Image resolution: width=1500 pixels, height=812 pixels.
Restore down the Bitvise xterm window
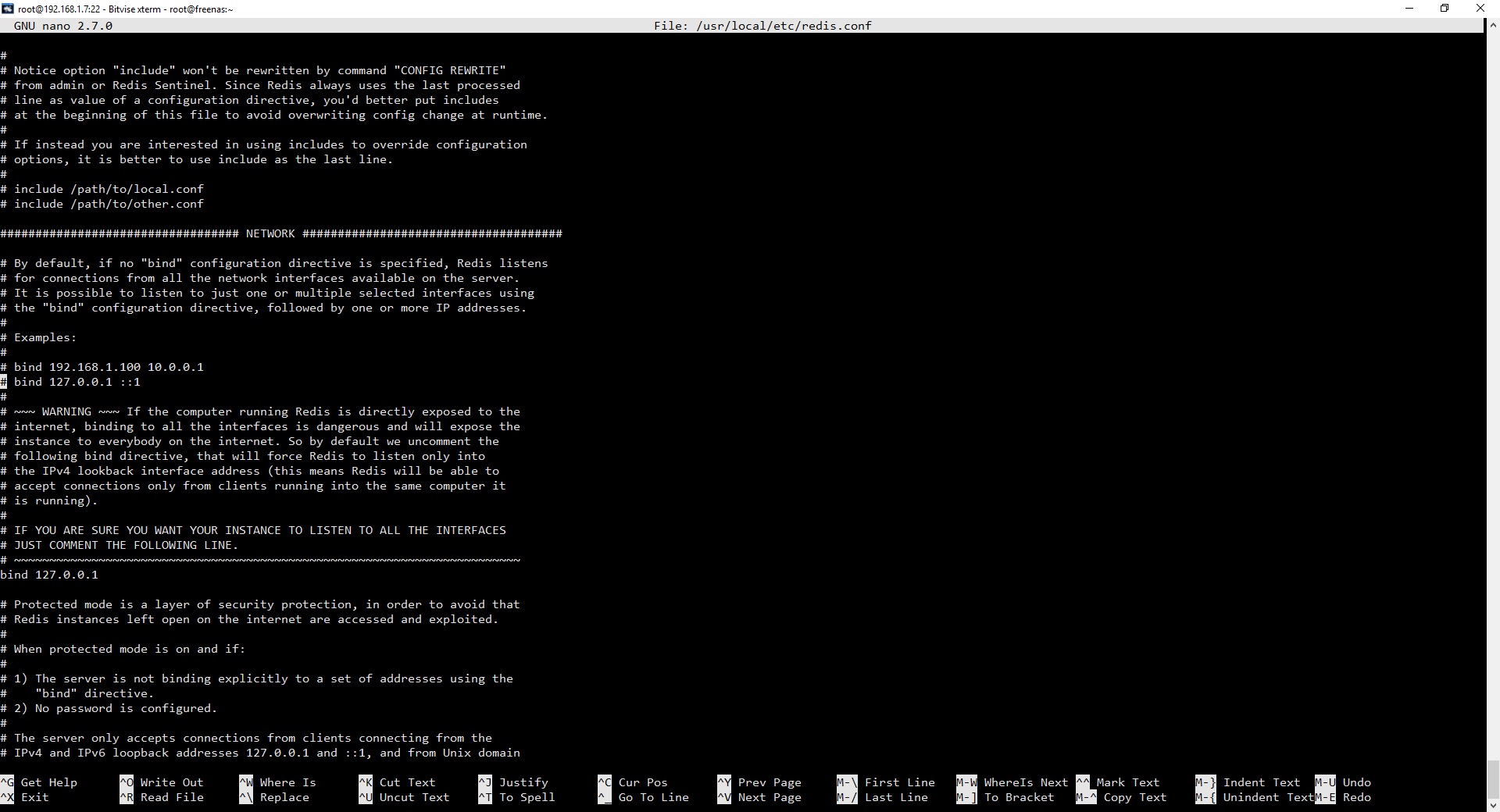[x=1445, y=9]
